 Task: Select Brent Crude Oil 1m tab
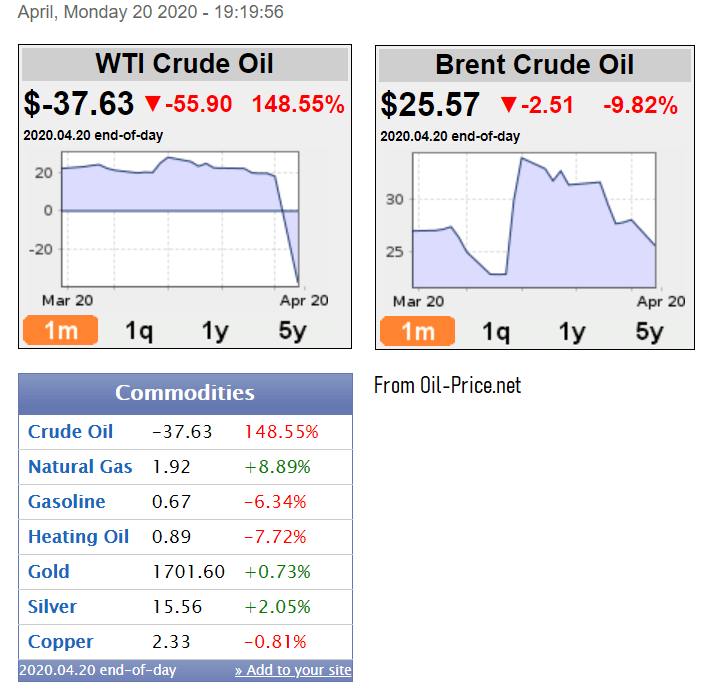[417, 331]
